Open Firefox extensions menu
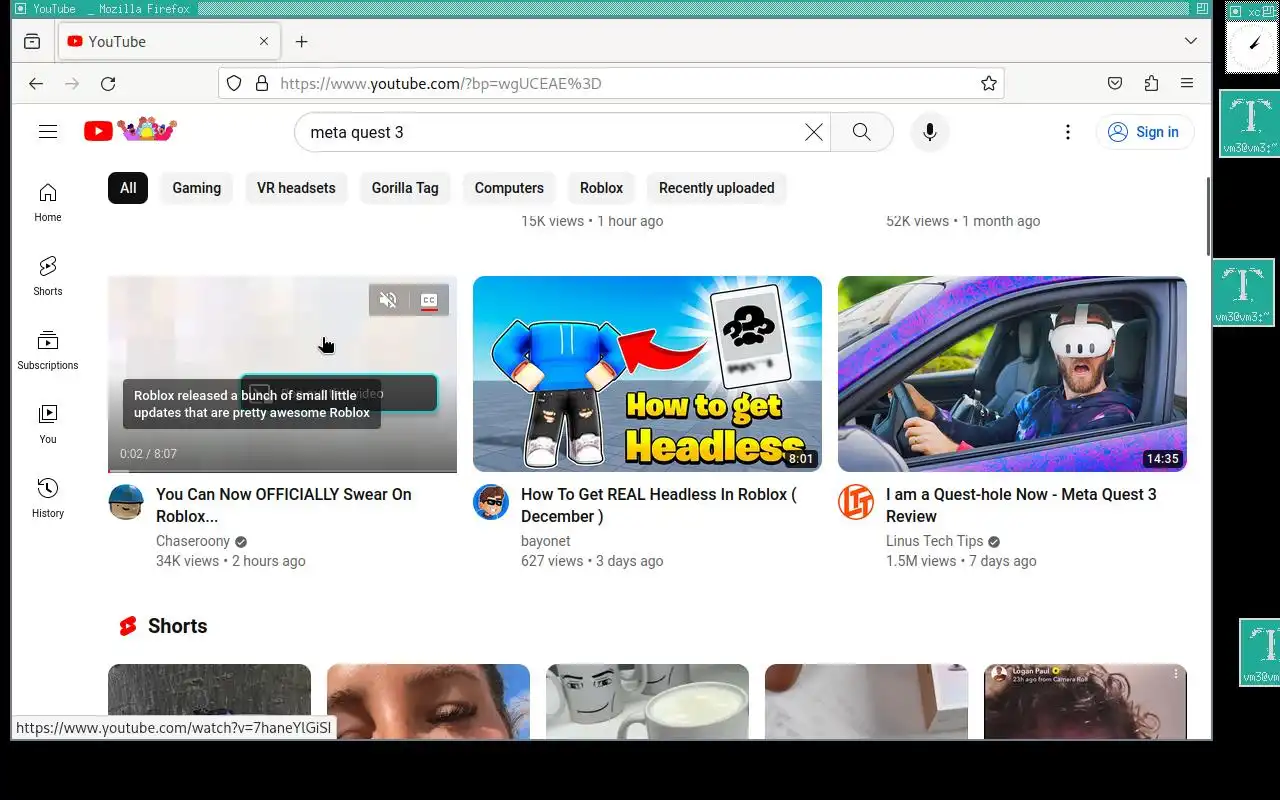 (1151, 84)
